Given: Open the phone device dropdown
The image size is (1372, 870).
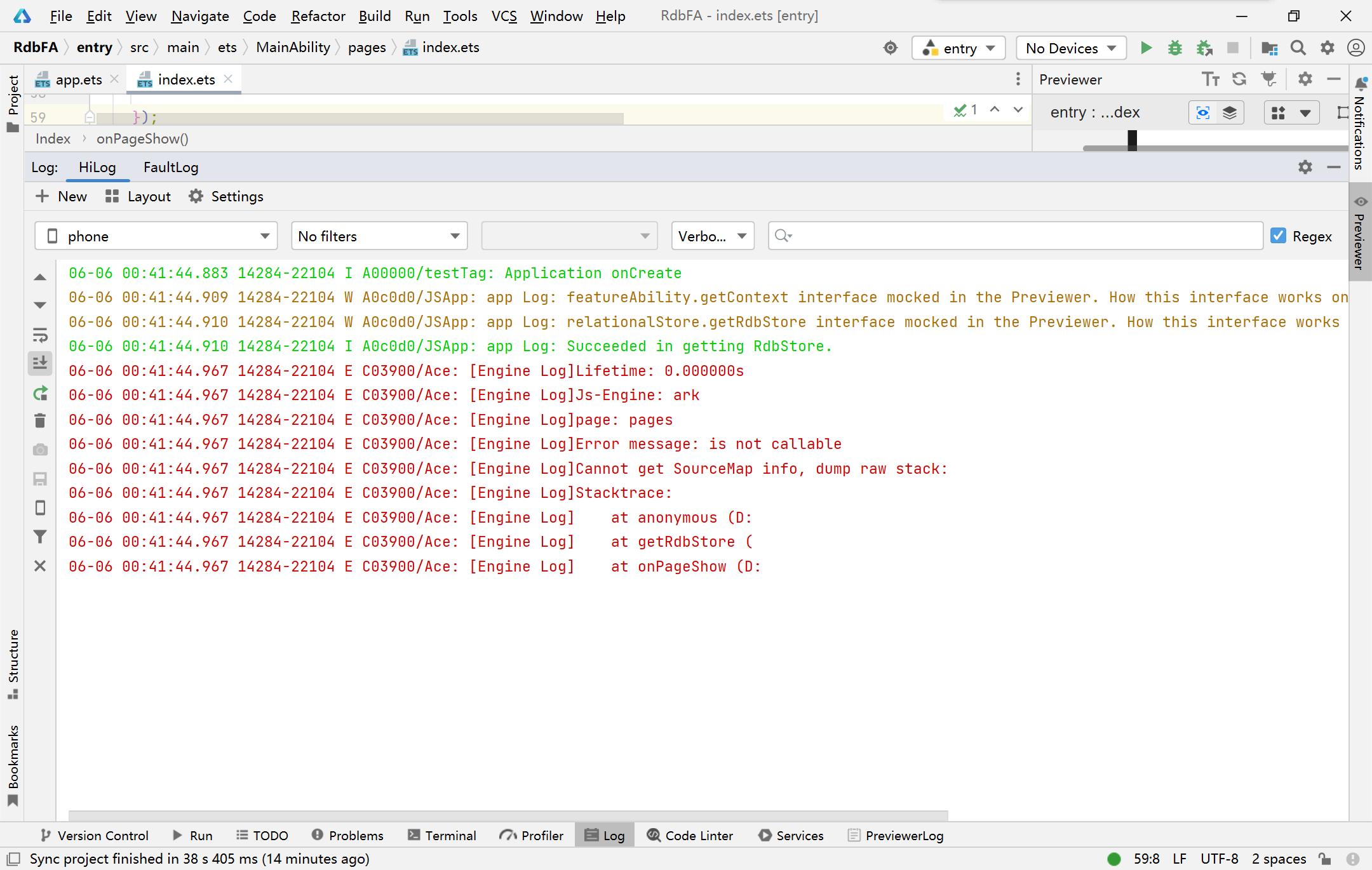Looking at the screenshot, I should coord(156,236).
